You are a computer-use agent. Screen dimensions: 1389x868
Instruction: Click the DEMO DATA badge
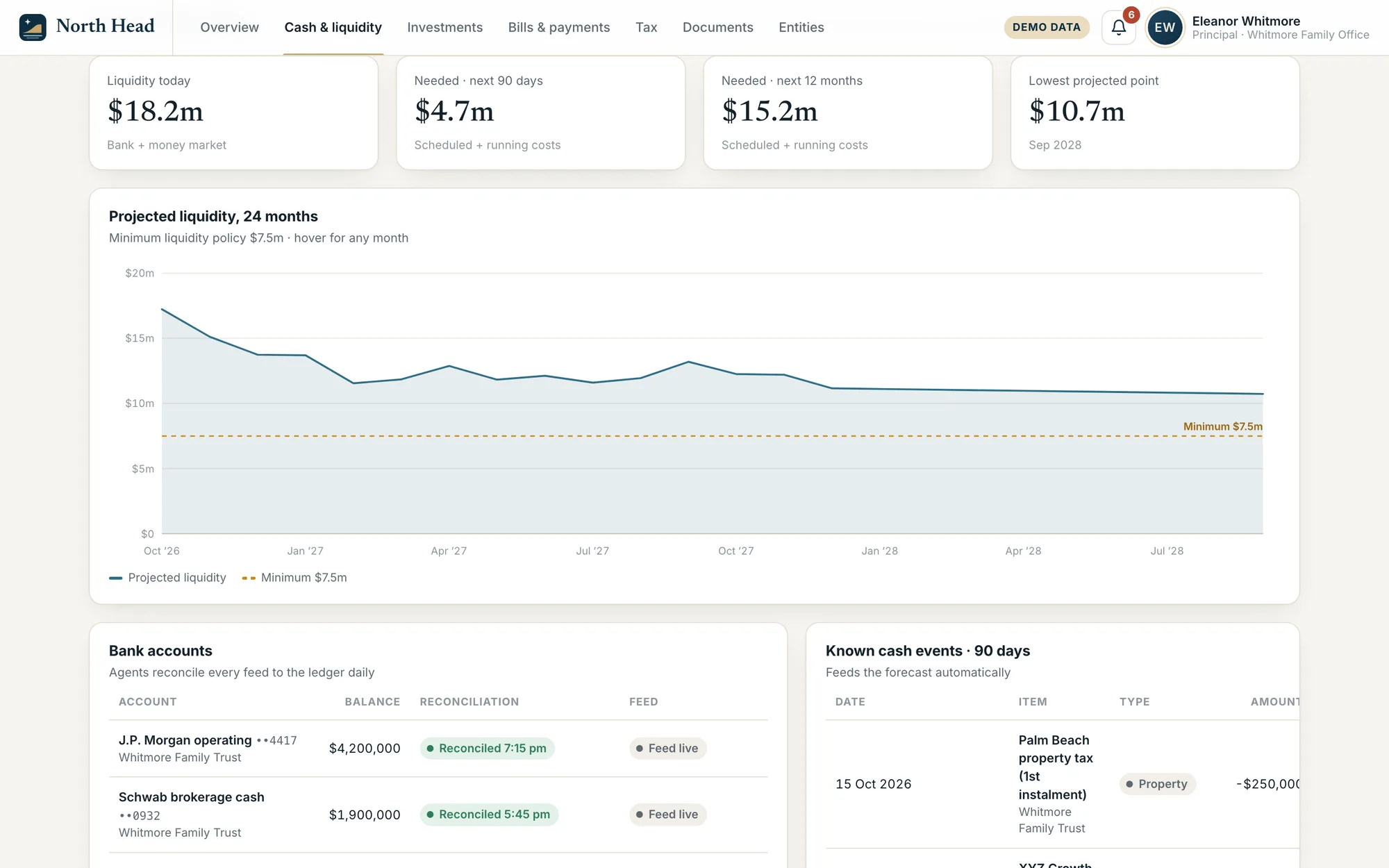(1047, 27)
